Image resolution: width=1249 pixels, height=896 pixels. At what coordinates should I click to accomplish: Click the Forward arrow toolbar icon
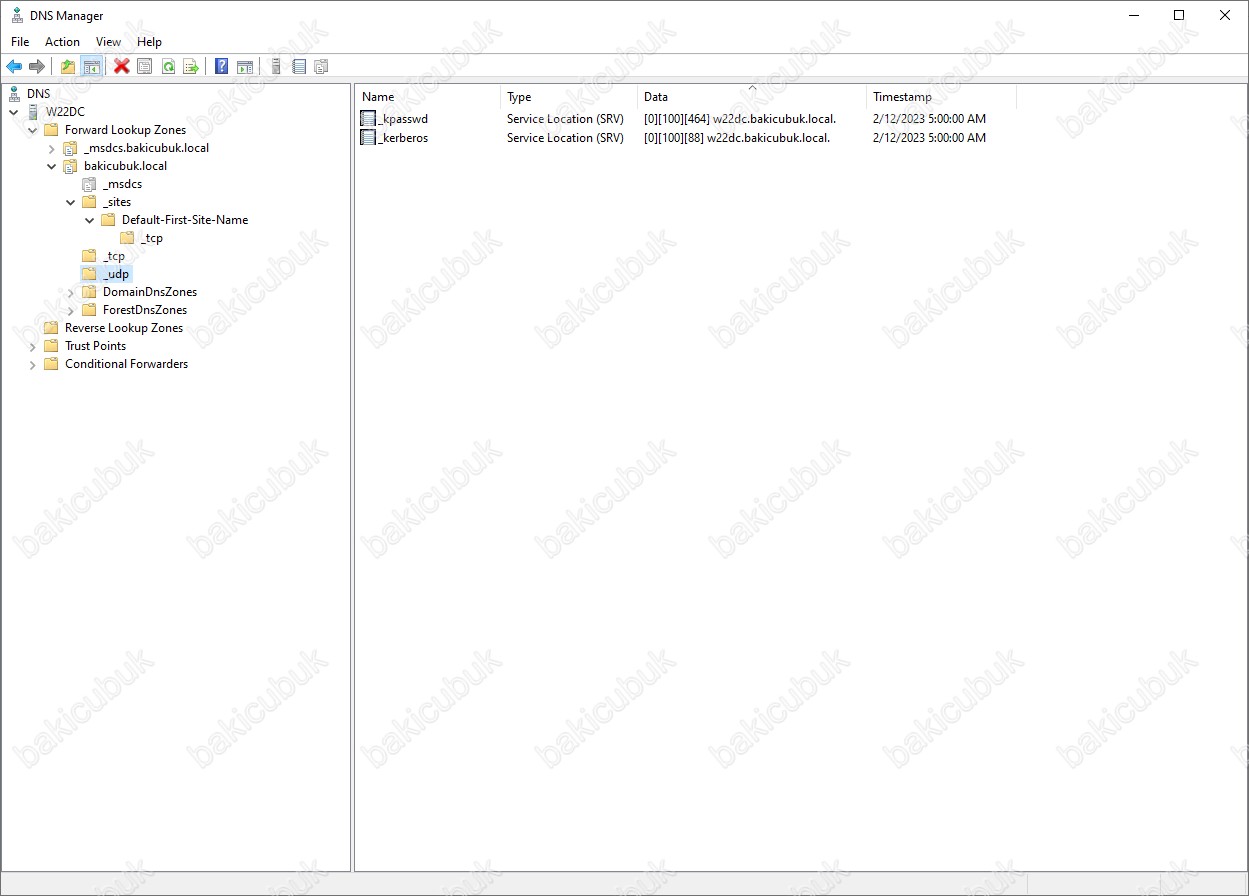coord(37,67)
